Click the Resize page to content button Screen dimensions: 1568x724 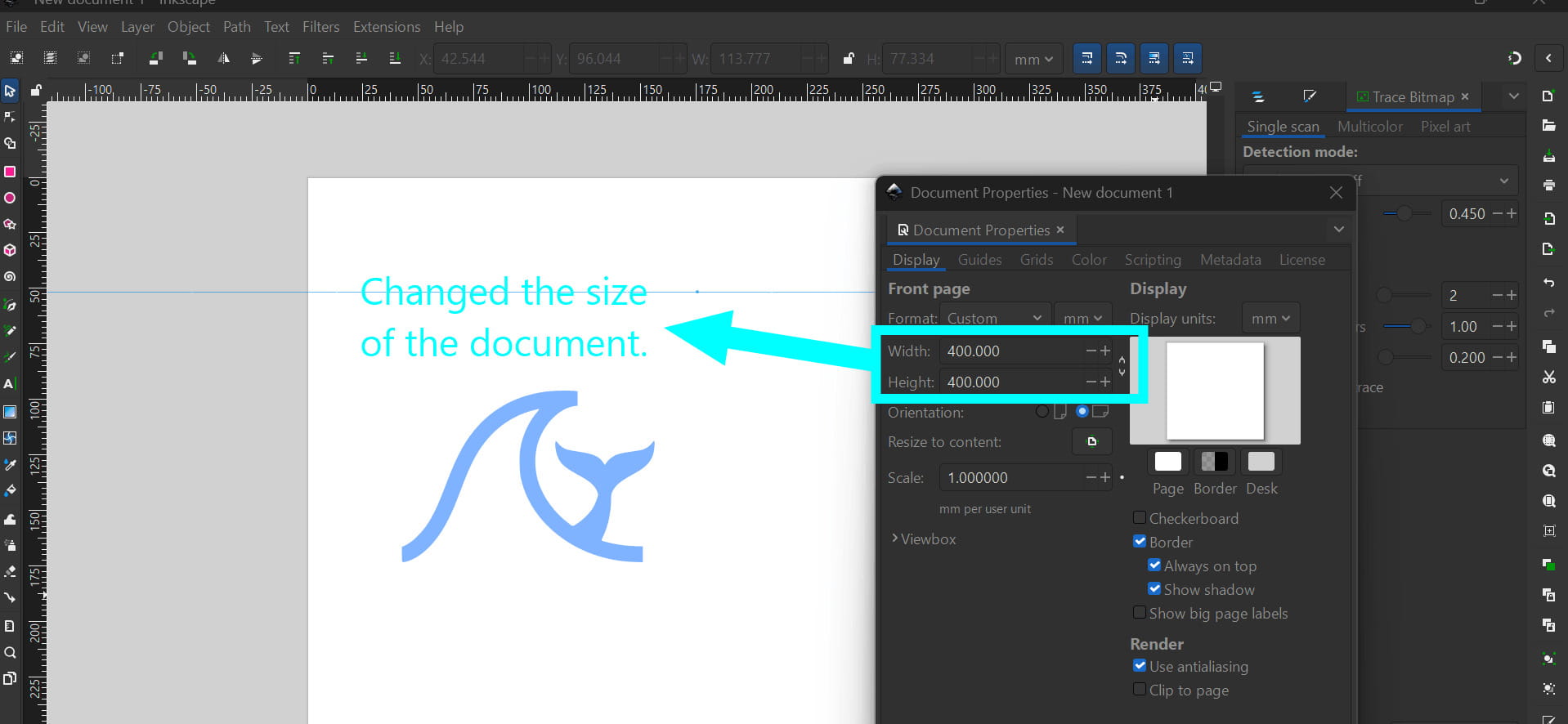1091,442
